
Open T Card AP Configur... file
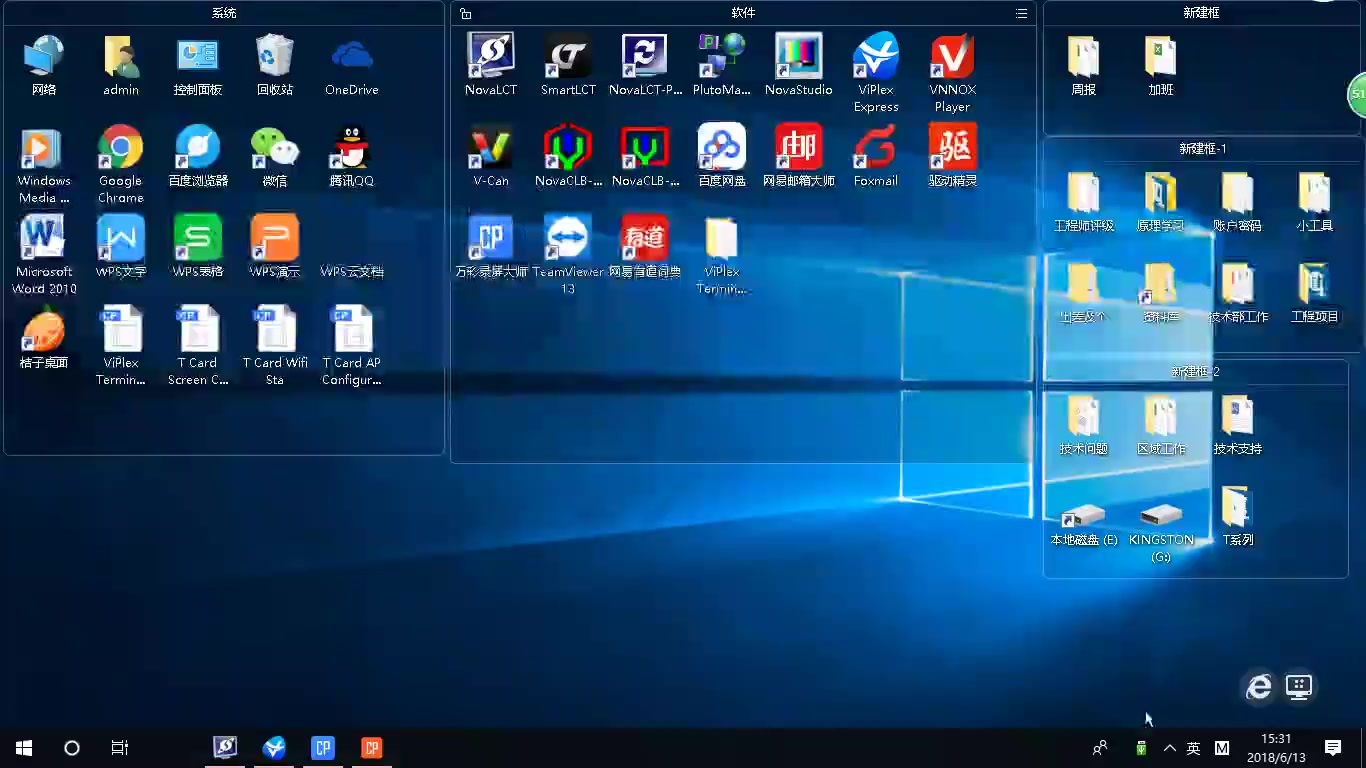[351, 345]
